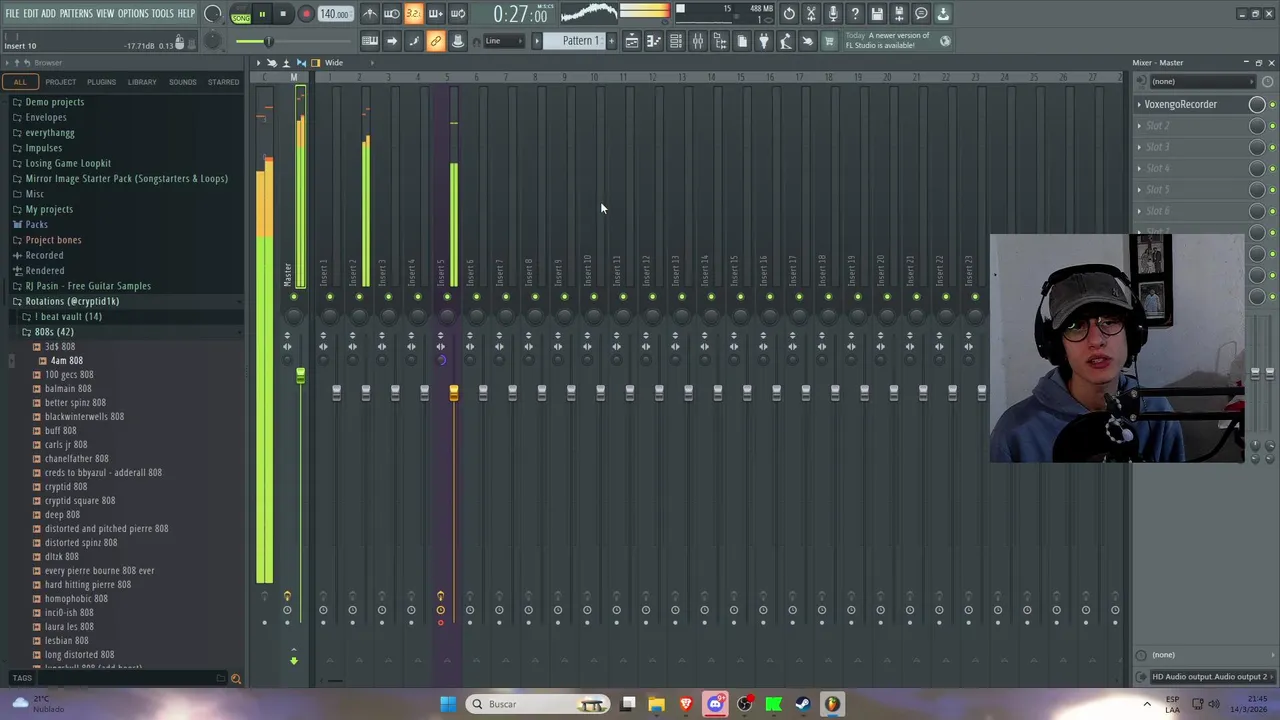The height and width of the screenshot is (720, 1280).
Task: Switch SONG/PAT mode button
Action: 241,14
